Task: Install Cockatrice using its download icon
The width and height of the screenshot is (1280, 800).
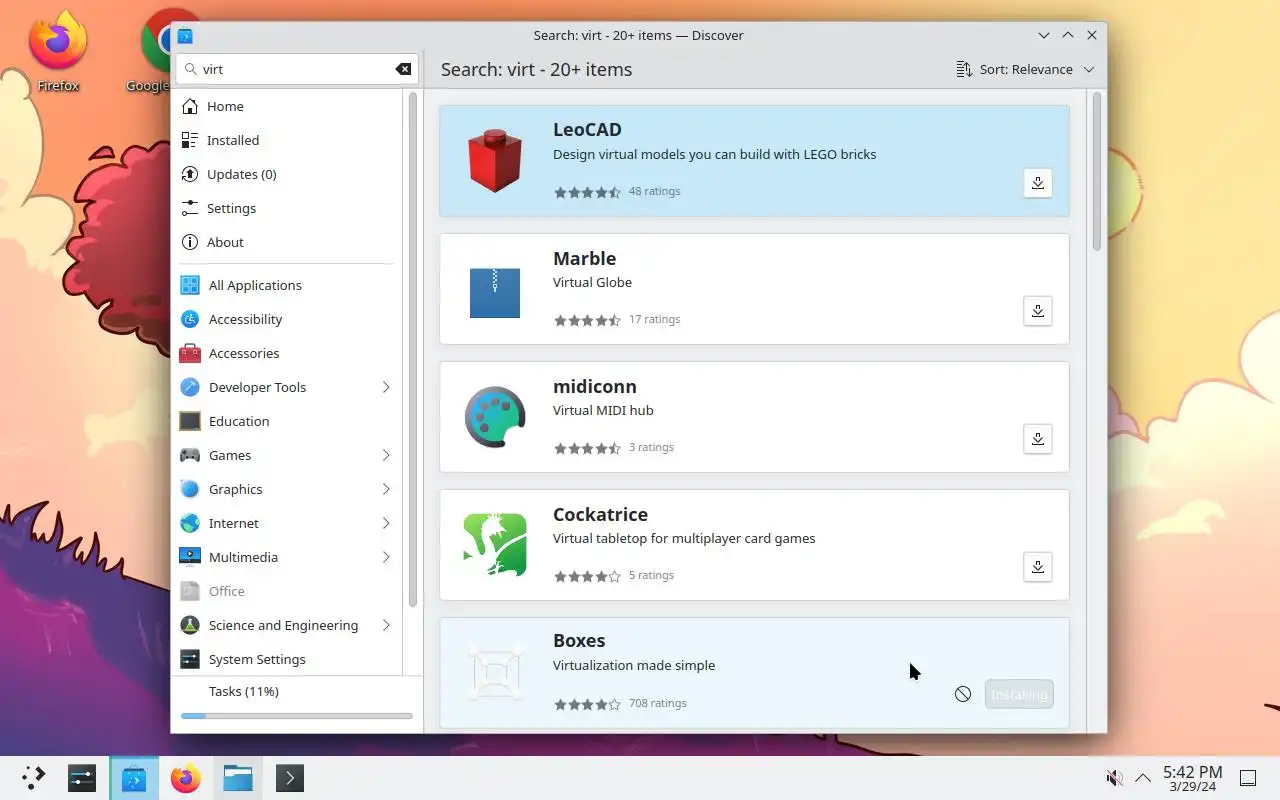Action: pyautogui.click(x=1038, y=567)
